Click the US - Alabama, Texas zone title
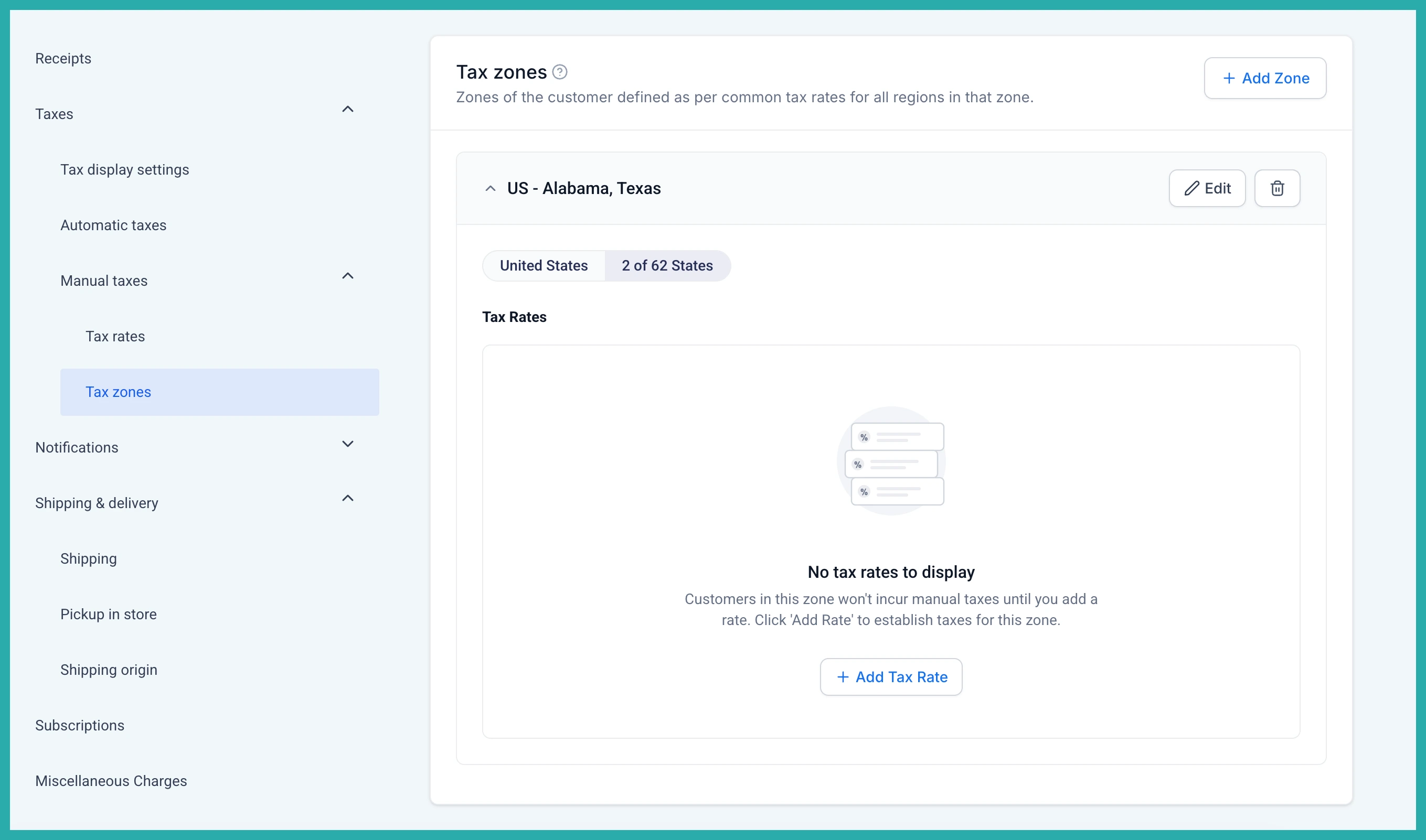Screen dimensions: 1426x840 [584, 188]
